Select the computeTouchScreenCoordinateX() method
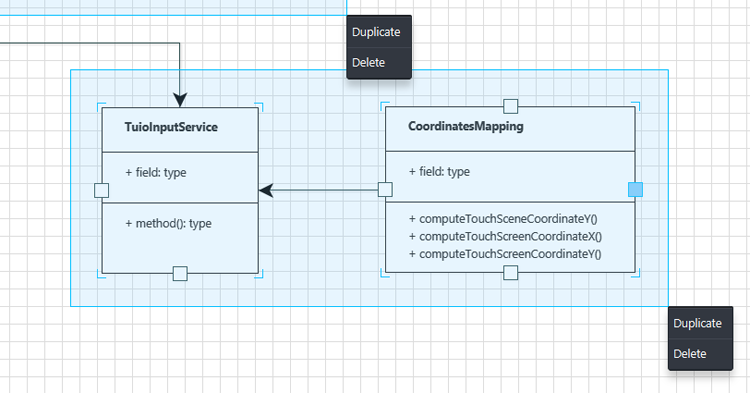750x393 pixels. [x=506, y=236]
